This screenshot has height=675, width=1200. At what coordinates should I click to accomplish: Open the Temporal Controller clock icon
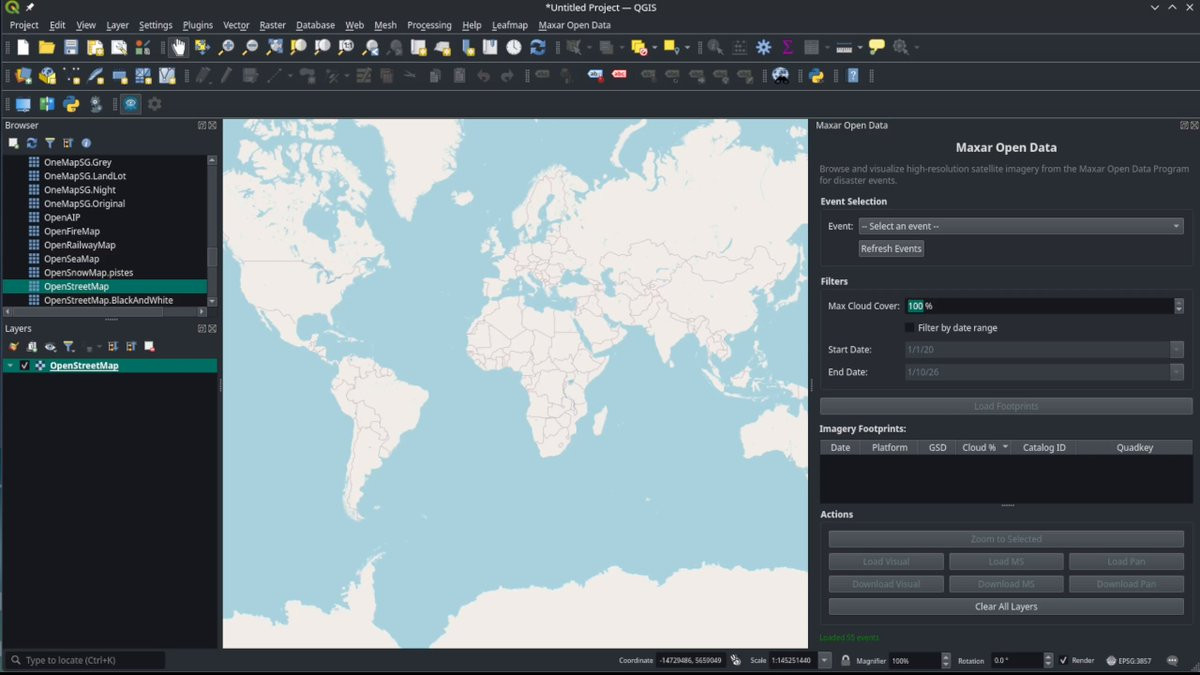click(514, 47)
